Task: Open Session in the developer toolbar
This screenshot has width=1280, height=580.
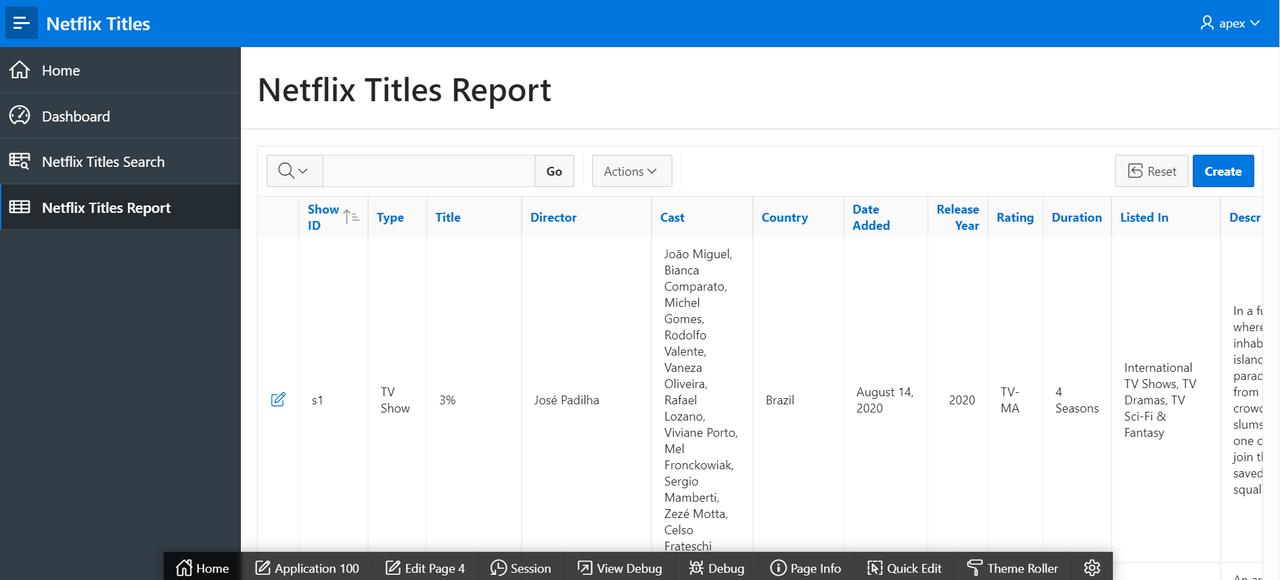Action: [x=520, y=568]
